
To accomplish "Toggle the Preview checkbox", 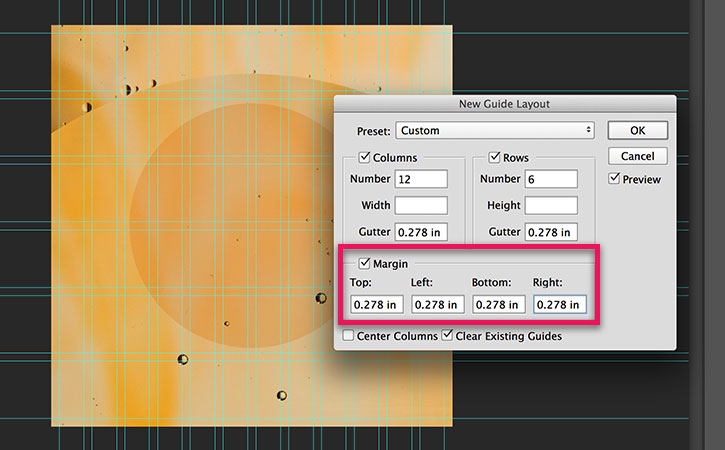I will click(614, 178).
